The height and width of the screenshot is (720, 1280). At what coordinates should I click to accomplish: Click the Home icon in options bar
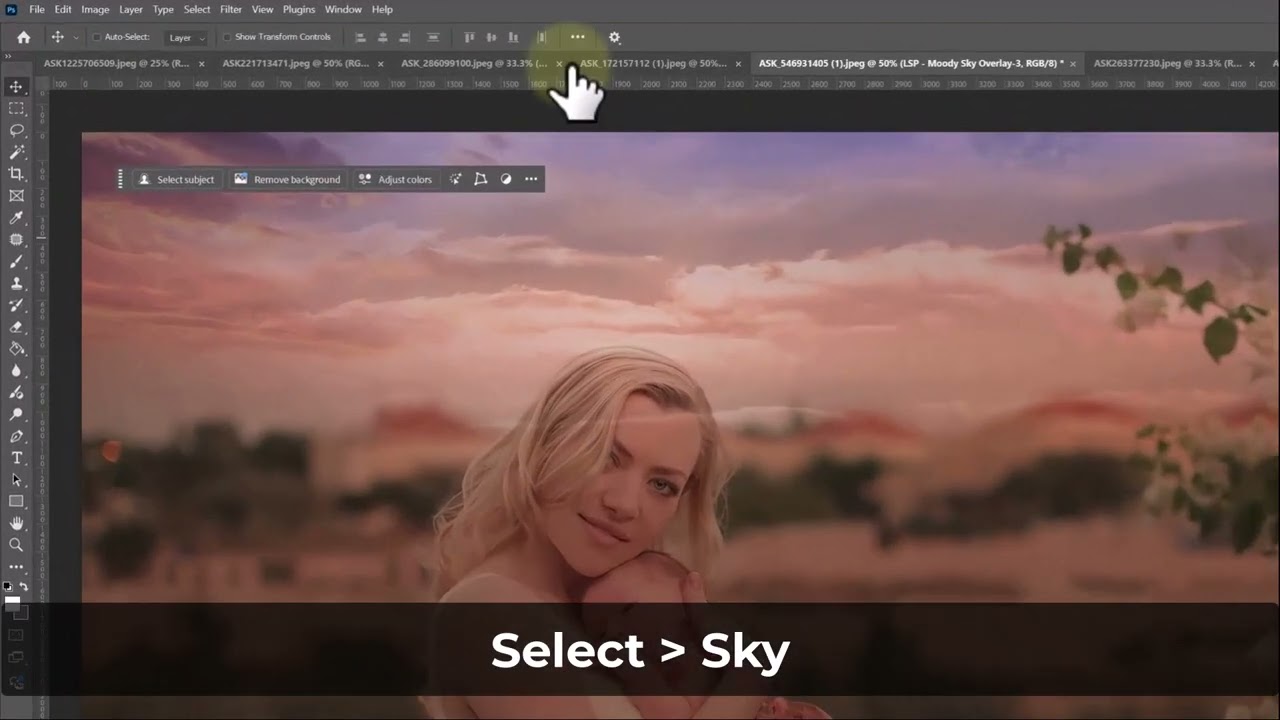click(23, 37)
